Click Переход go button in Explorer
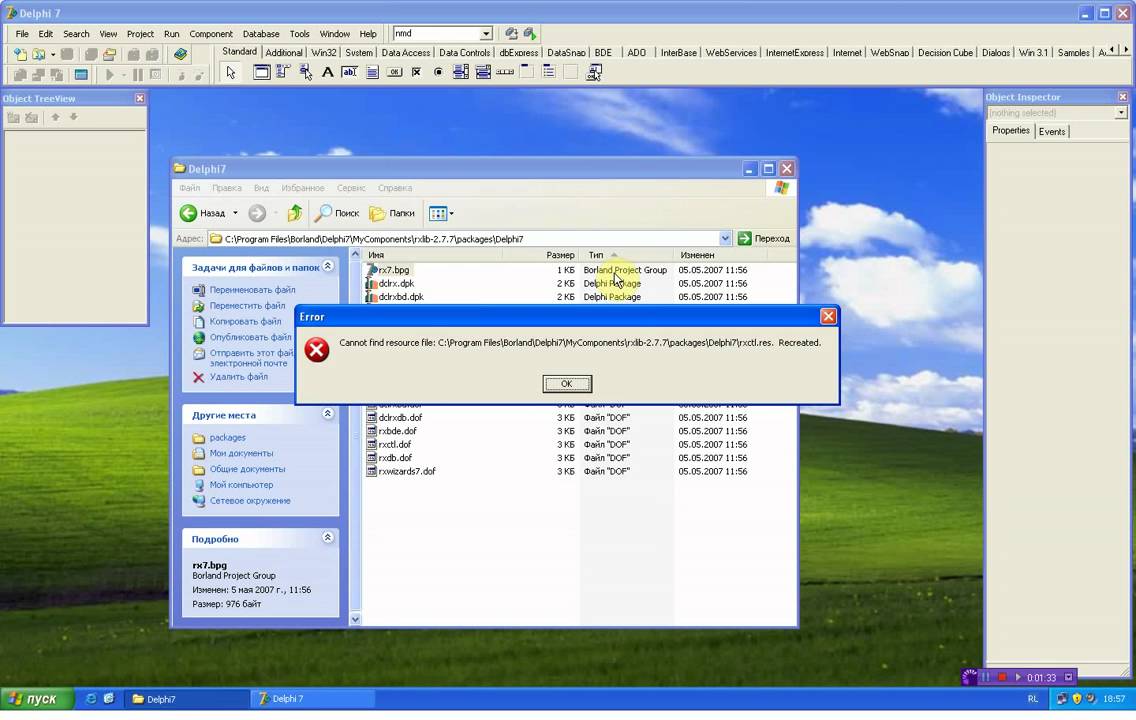This screenshot has height=720, width=1136. click(764, 238)
